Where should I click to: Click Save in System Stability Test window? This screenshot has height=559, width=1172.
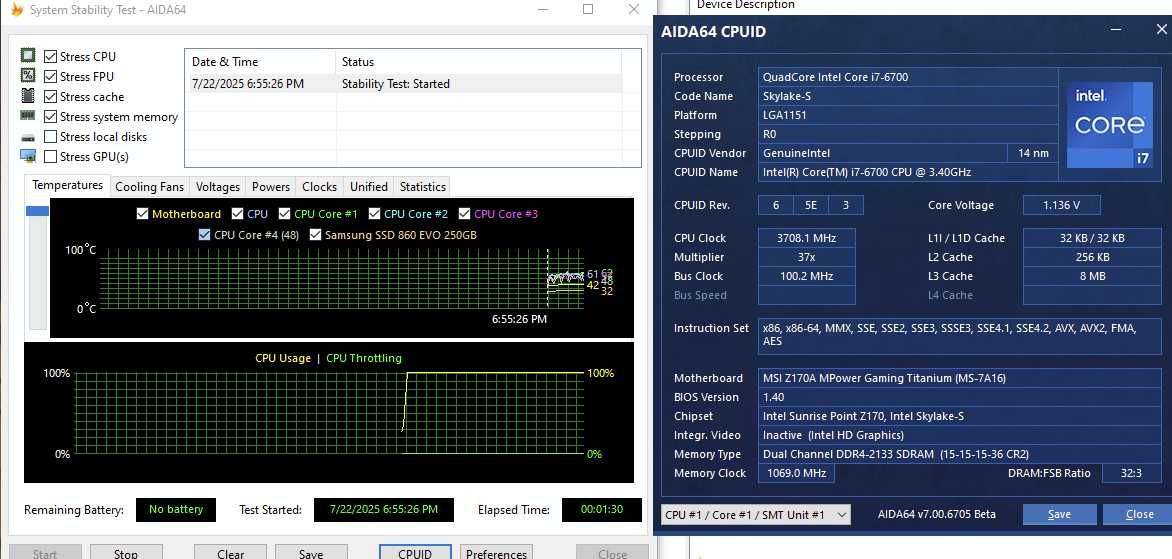tap(311, 553)
